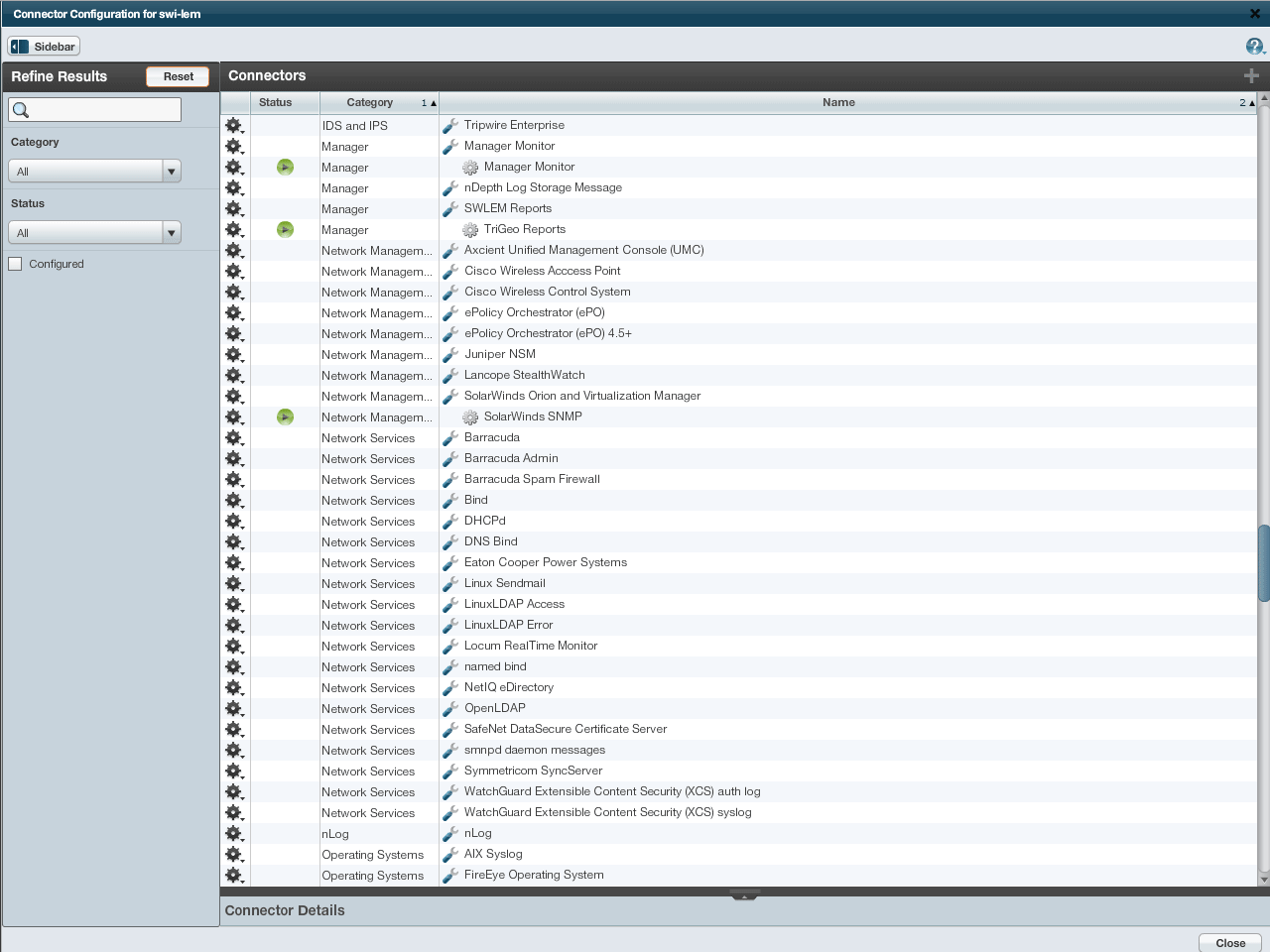Select WatchGuard XCS syslog connector
The height and width of the screenshot is (952, 1270).
pyautogui.click(x=608, y=812)
